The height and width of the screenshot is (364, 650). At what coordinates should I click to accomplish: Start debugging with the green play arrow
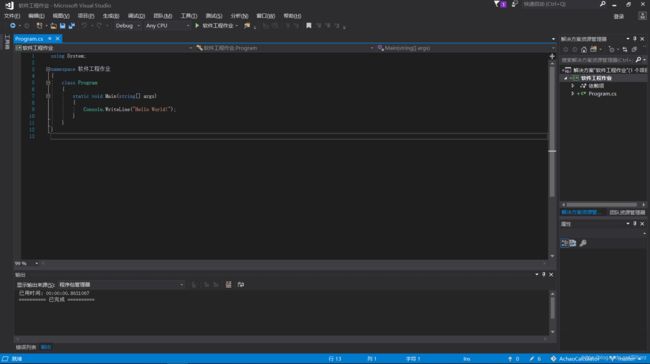(x=197, y=25)
